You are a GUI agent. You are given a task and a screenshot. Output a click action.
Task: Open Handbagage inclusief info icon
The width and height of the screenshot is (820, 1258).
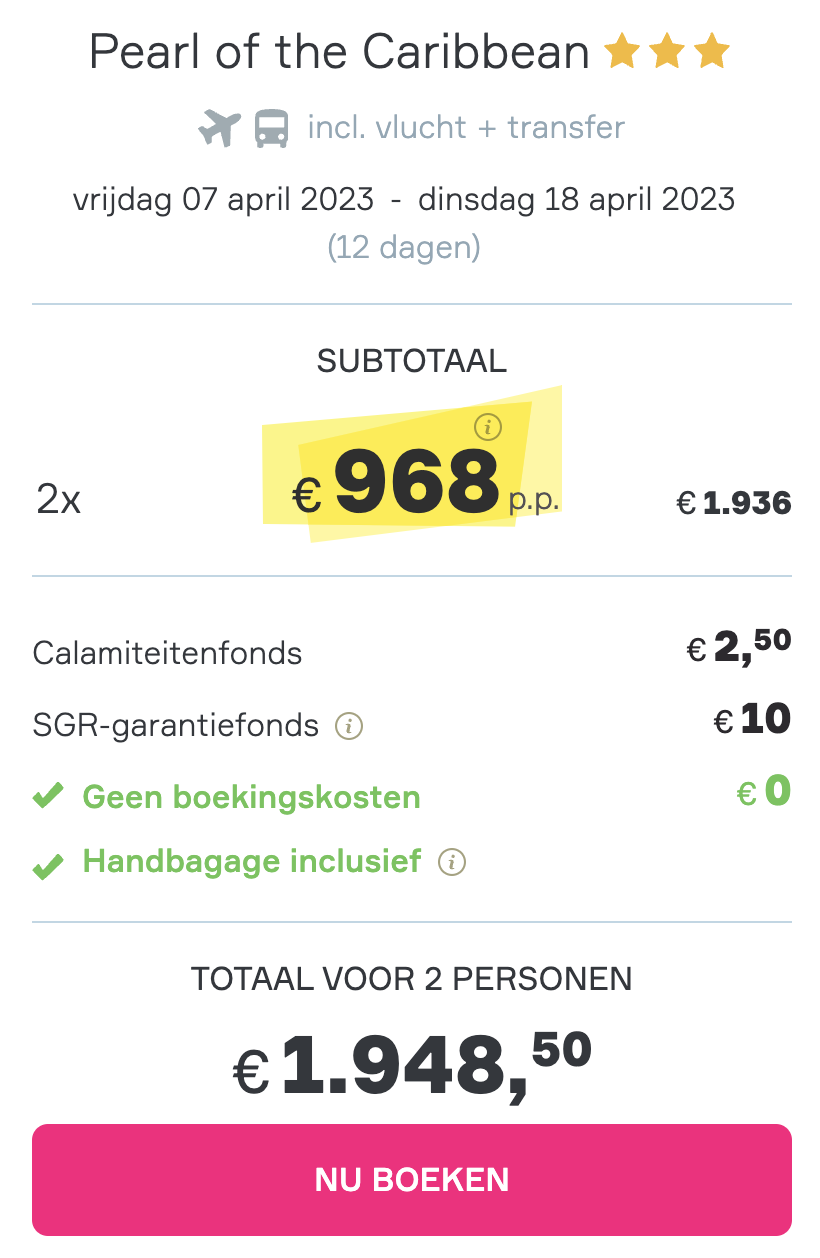(x=452, y=862)
